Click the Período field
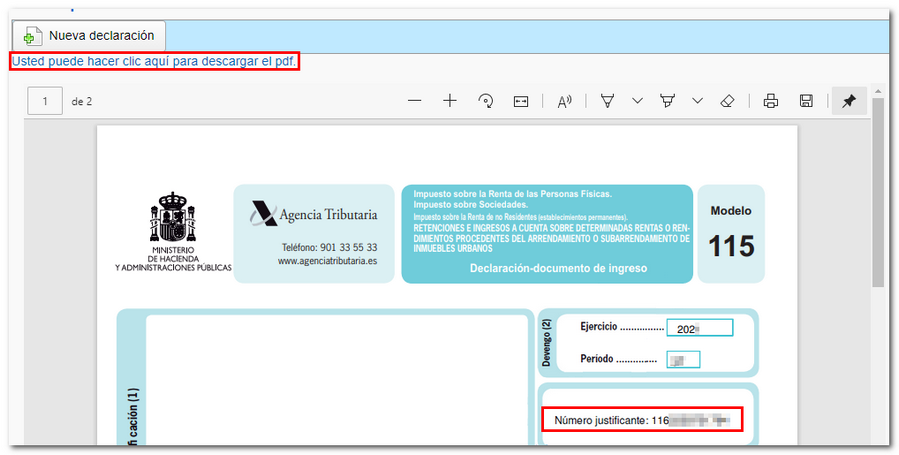Viewport: 899px width, 455px height. click(x=683, y=360)
